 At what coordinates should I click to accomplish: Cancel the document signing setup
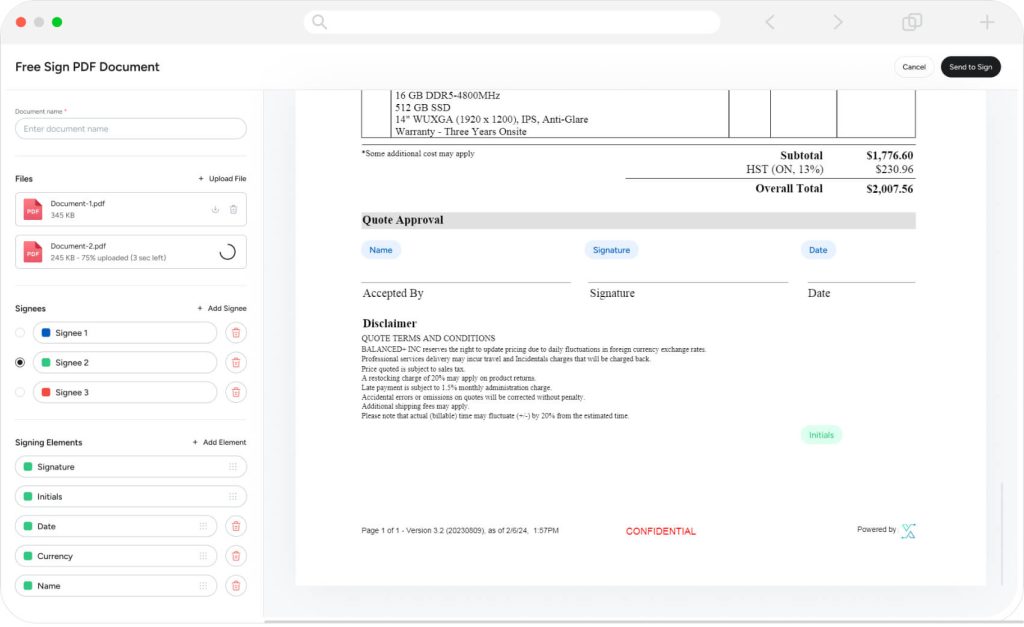pyautogui.click(x=913, y=66)
